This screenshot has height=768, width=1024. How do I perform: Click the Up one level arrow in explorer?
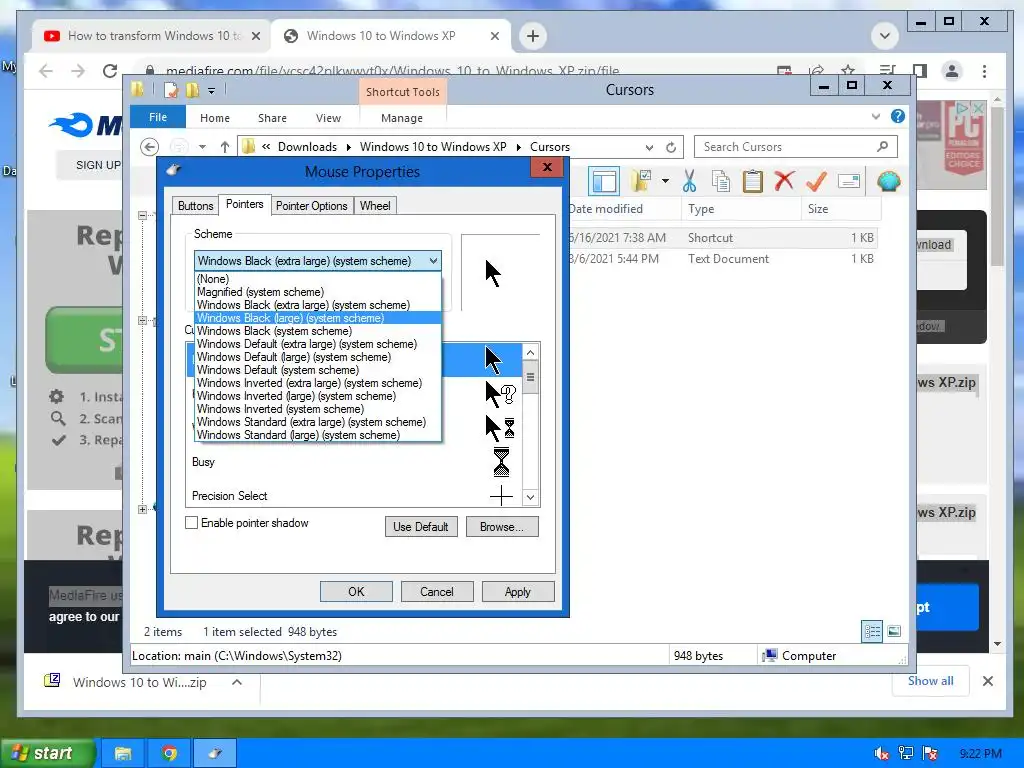pos(225,147)
